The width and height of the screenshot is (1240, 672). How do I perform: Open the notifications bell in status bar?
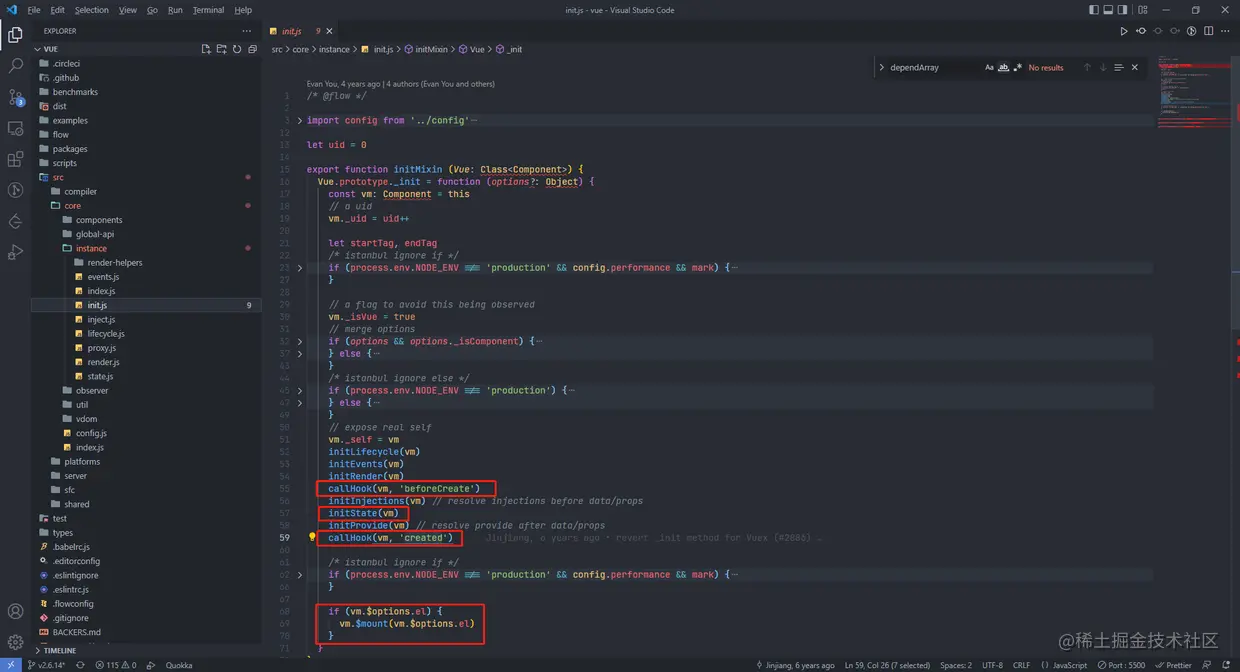1226,665
